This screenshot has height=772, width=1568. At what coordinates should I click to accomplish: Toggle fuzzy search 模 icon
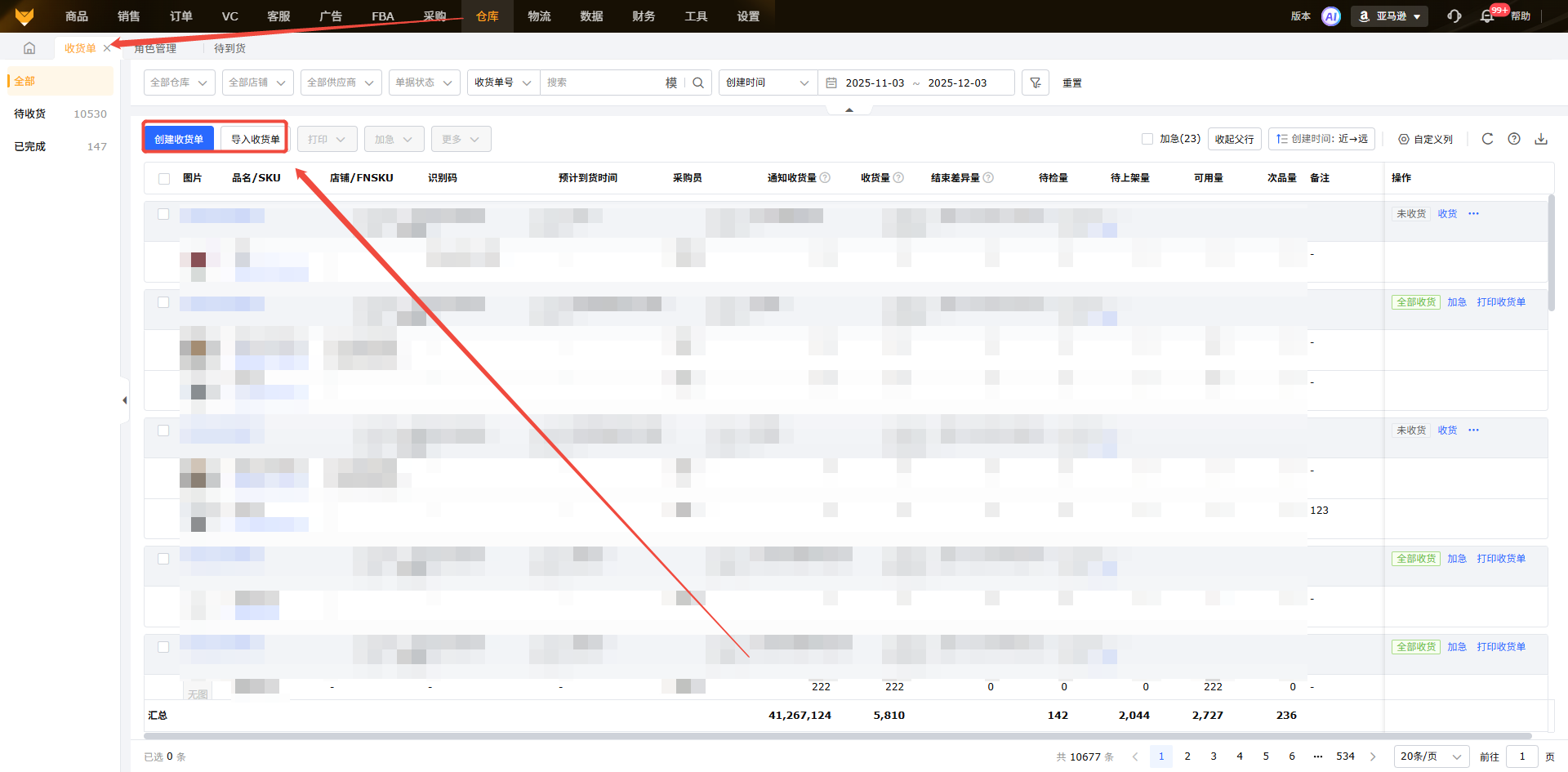click(x=671, y=83)
